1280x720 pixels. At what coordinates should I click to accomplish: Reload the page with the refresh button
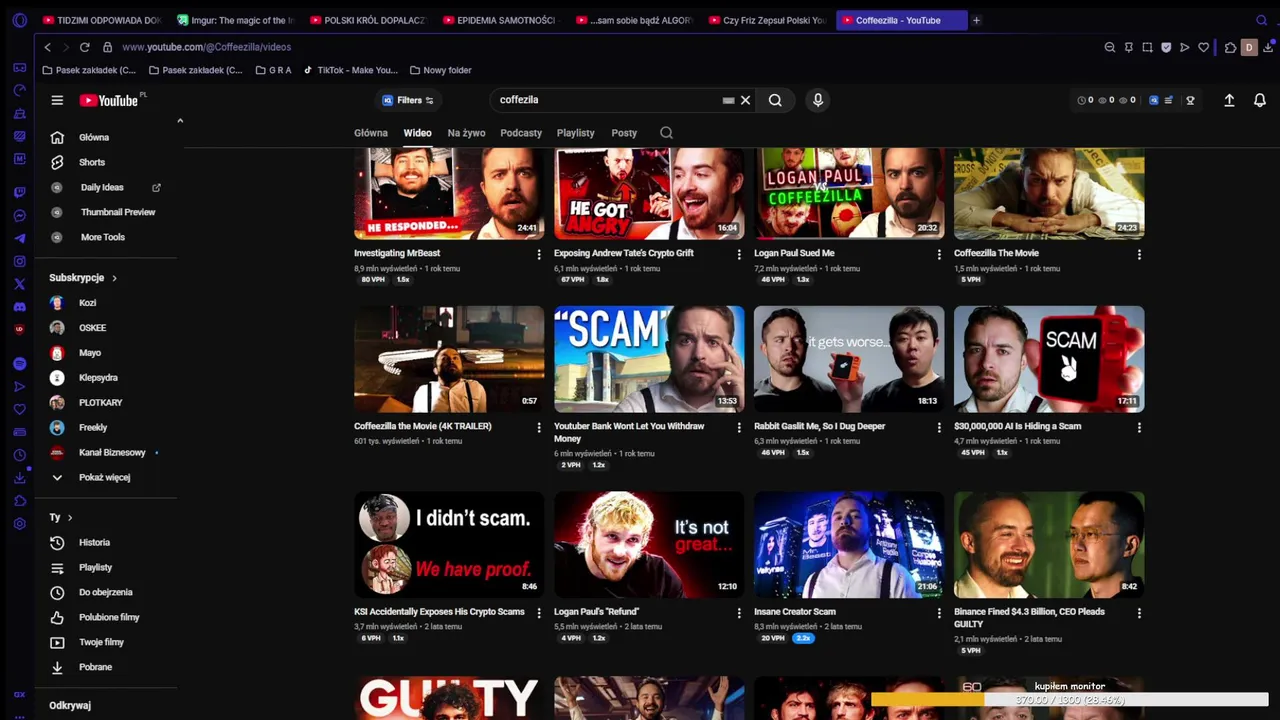click(x=84, y=47)
